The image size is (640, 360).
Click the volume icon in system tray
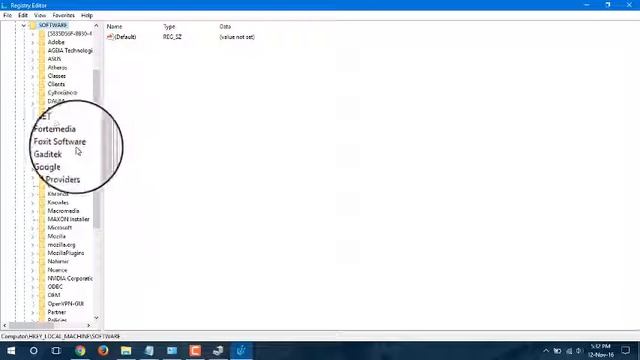point(578,351)
